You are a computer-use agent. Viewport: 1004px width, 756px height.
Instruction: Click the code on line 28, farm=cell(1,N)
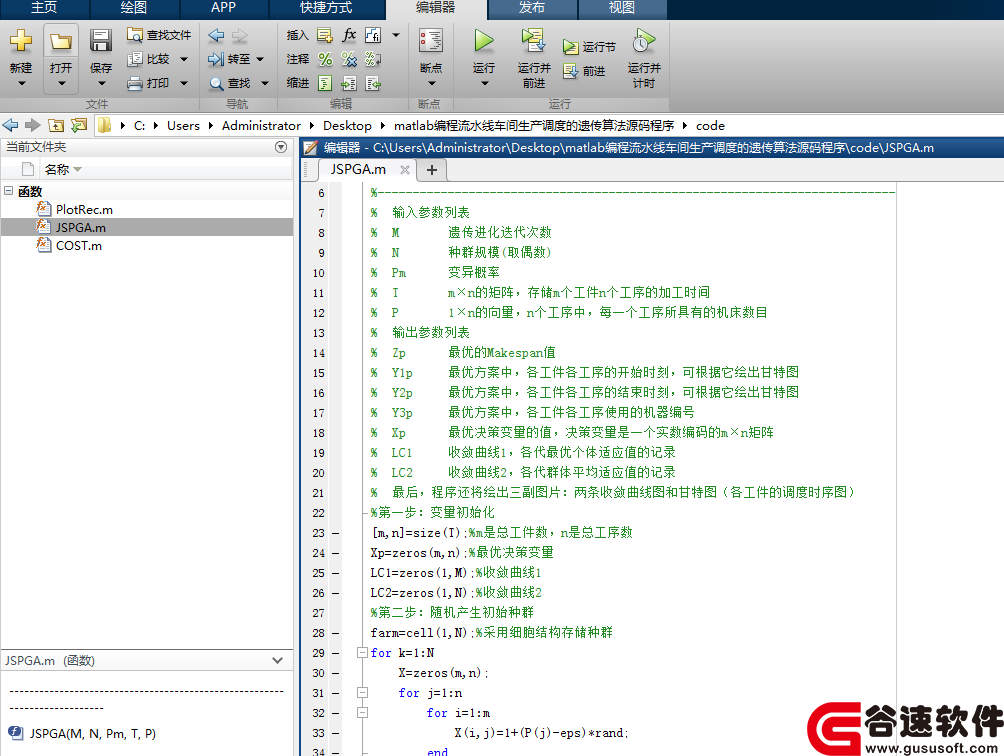pos(422,633)
